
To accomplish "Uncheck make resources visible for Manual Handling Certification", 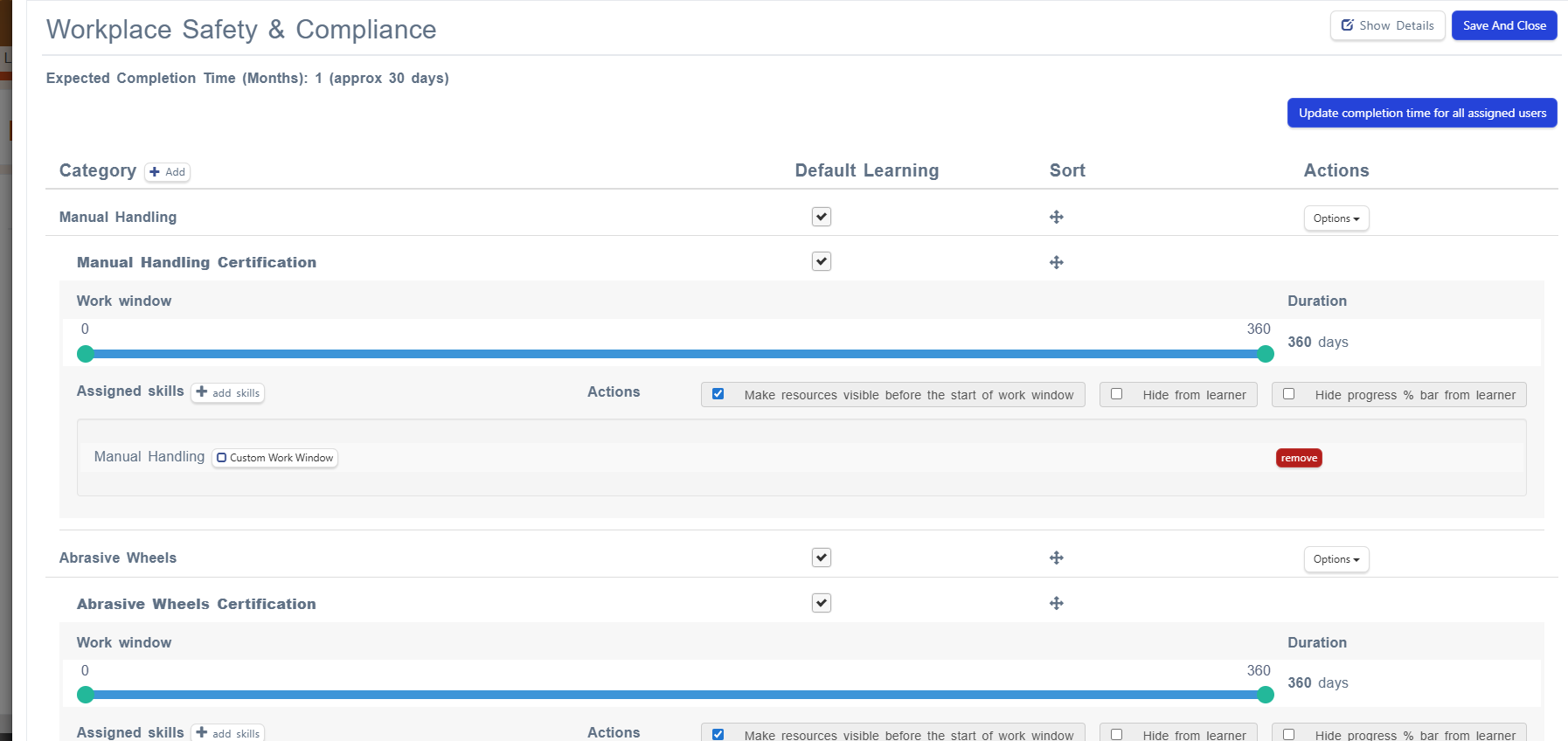I will (718, 394).
